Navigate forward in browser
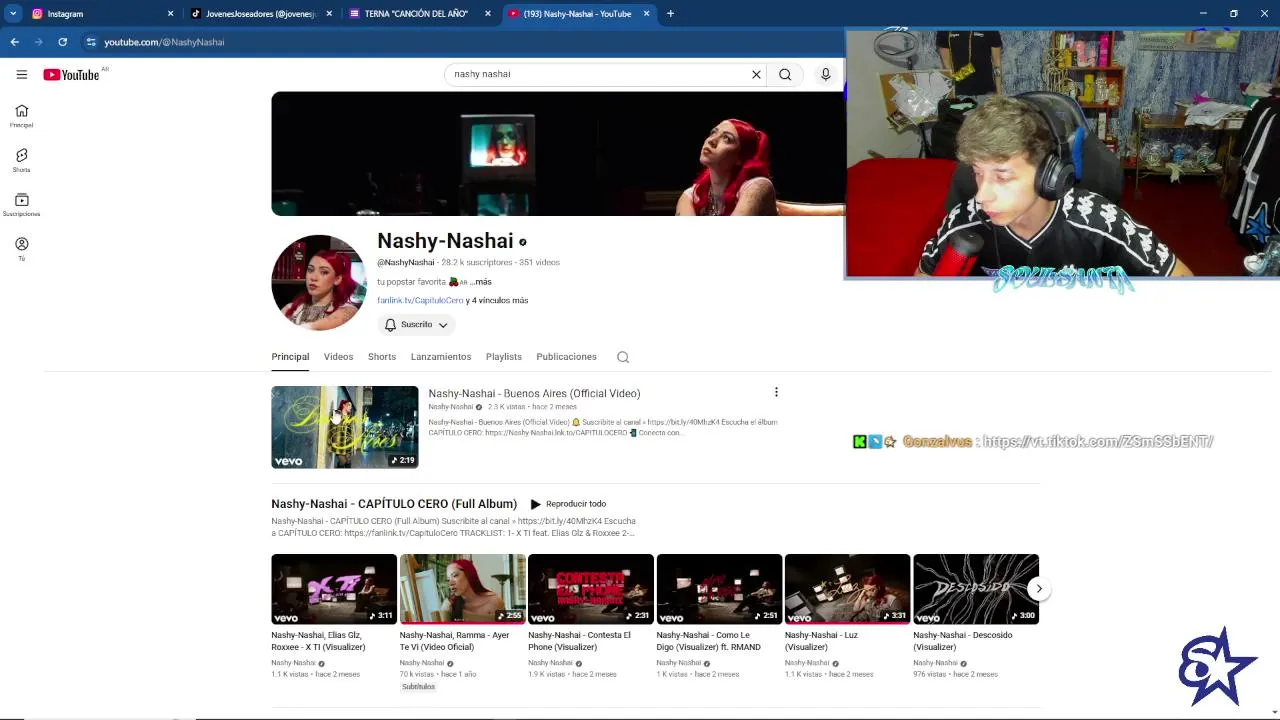Viewport: 1280px width, 720px height. (x=38, y=42)
